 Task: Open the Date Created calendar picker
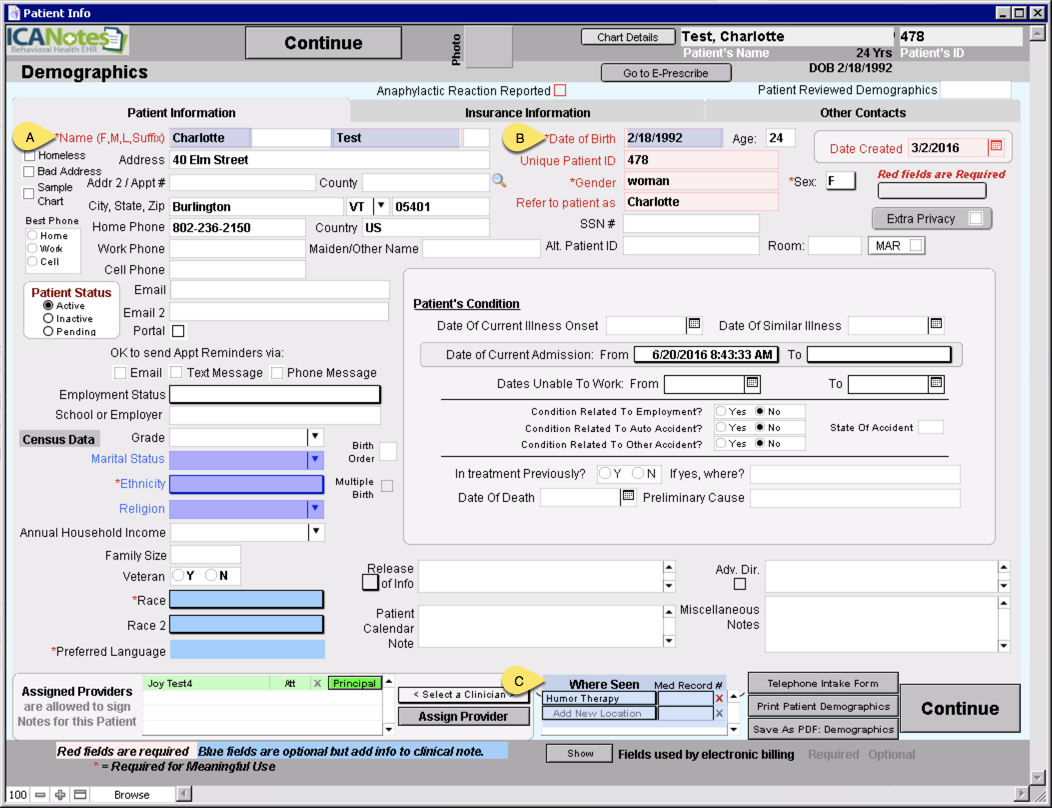point(995,147)
